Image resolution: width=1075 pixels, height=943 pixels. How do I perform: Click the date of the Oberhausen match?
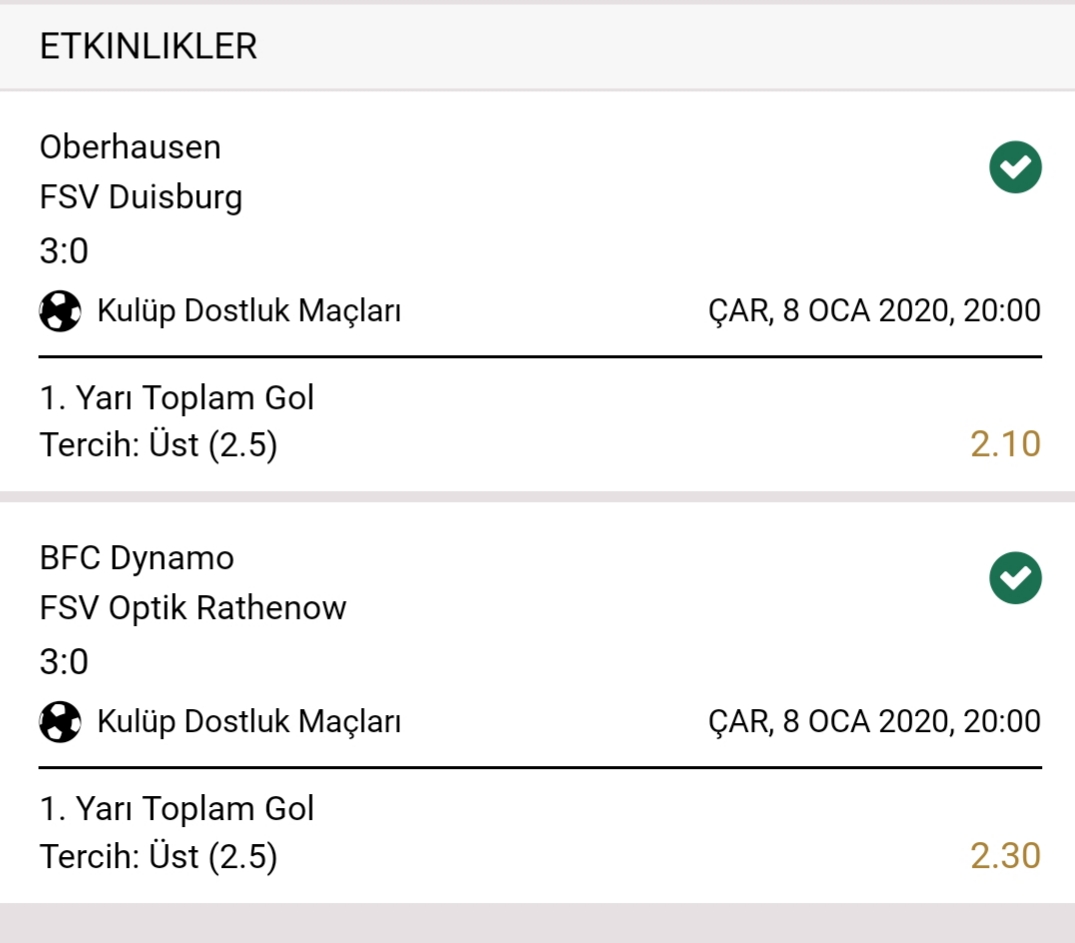pos(874,311)
